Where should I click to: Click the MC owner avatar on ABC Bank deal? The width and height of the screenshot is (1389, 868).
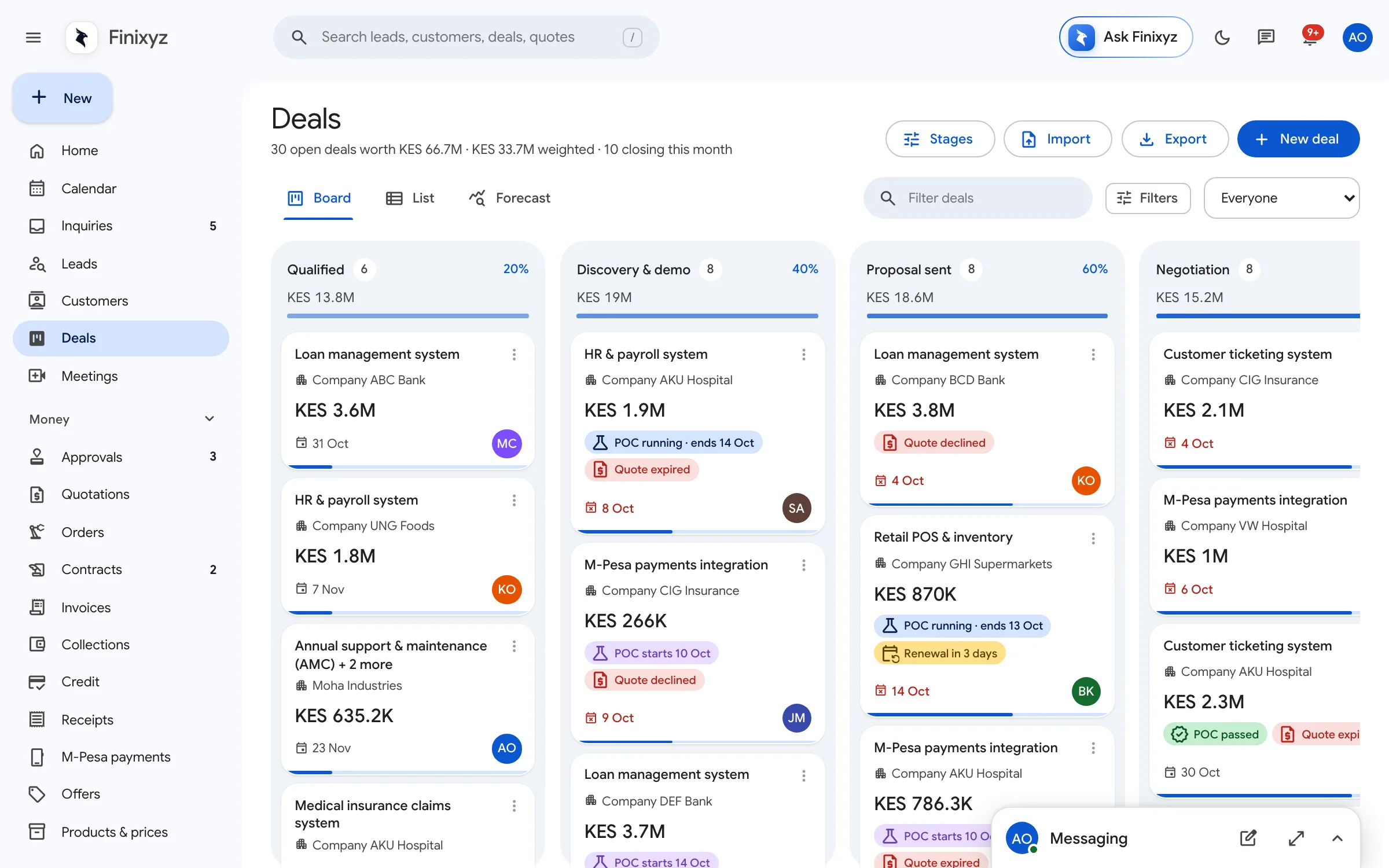pos(506,443)
